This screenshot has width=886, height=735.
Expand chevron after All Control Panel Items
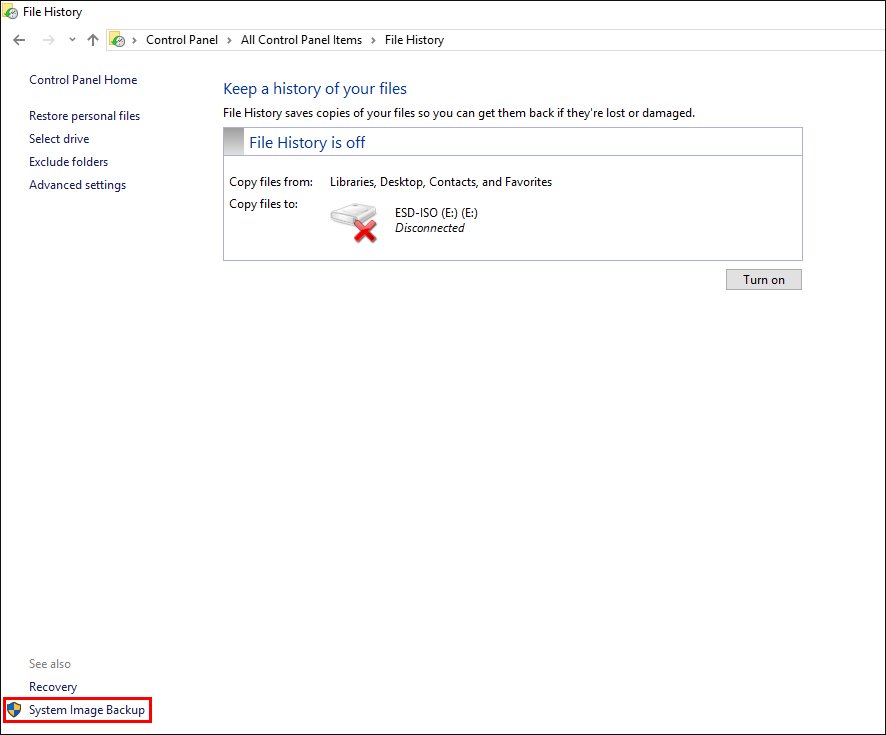coord(373,40)
